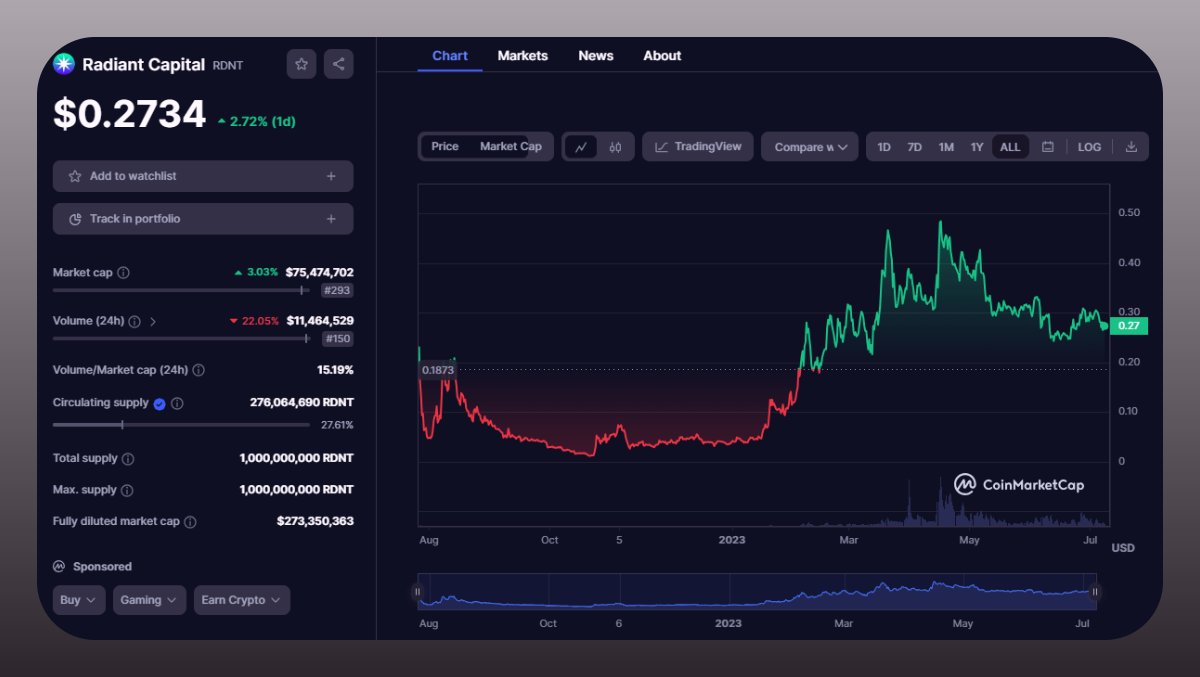Image resolution: width=1200 pixels, height=677 pixels.
Task: Click the #293 market cap rank badge
Action: coord(337,290)
